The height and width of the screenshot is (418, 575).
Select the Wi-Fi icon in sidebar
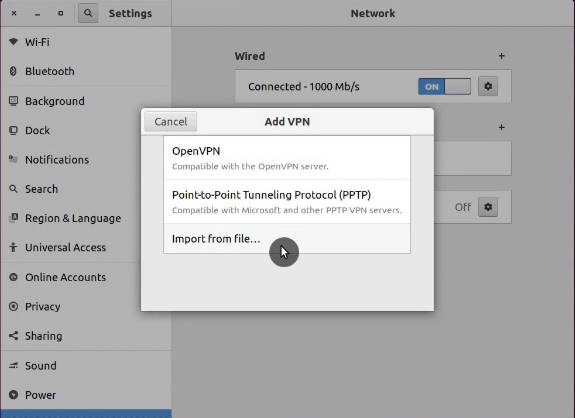[13, 42]
